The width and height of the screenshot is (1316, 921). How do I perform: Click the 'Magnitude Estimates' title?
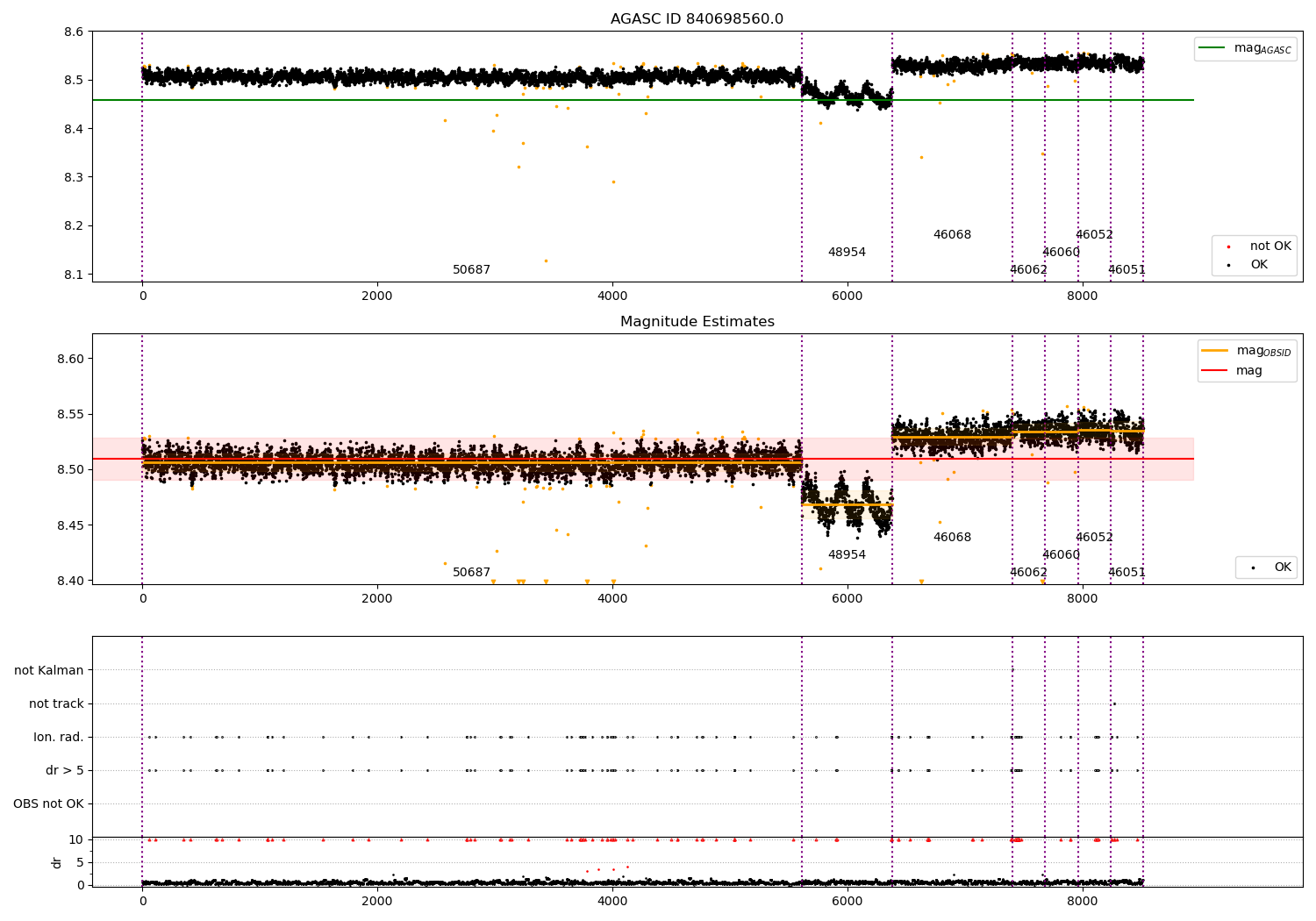pos(697,322)
